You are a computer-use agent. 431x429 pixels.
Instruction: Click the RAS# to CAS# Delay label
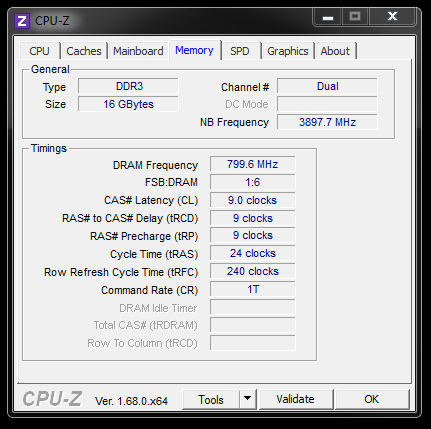[130, 218]
